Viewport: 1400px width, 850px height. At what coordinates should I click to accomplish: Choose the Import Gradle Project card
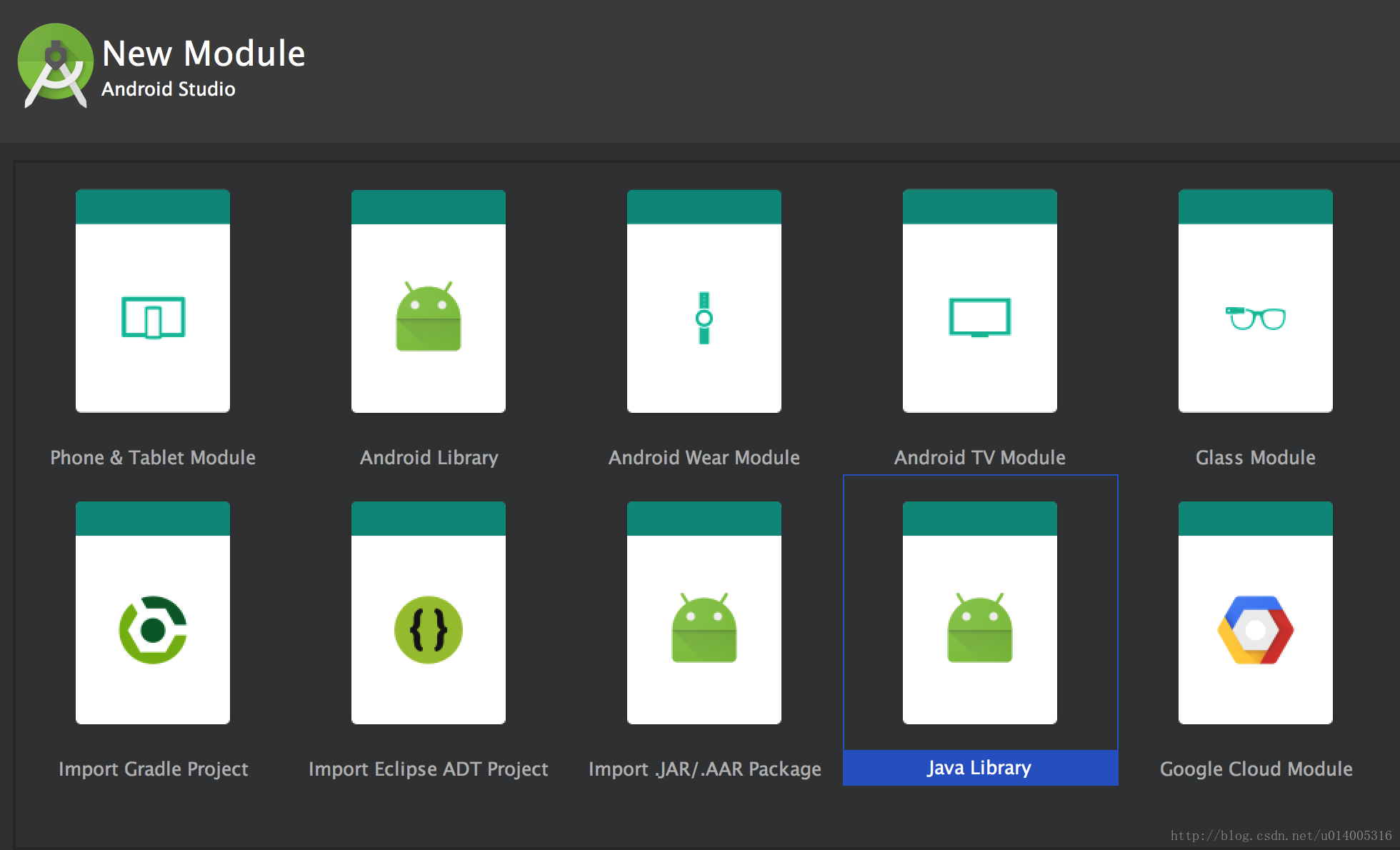click(x=153, y=613)
